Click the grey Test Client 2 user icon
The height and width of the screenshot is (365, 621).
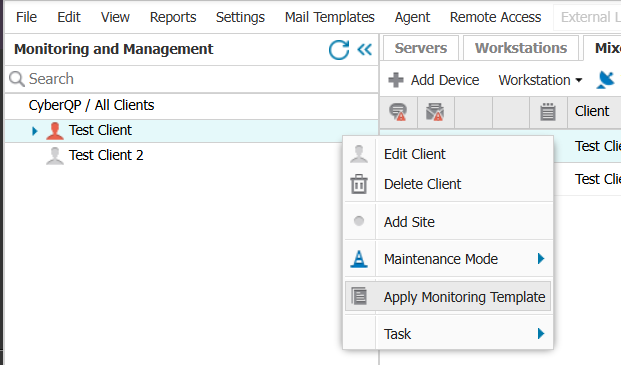click(x=55, y=156)
